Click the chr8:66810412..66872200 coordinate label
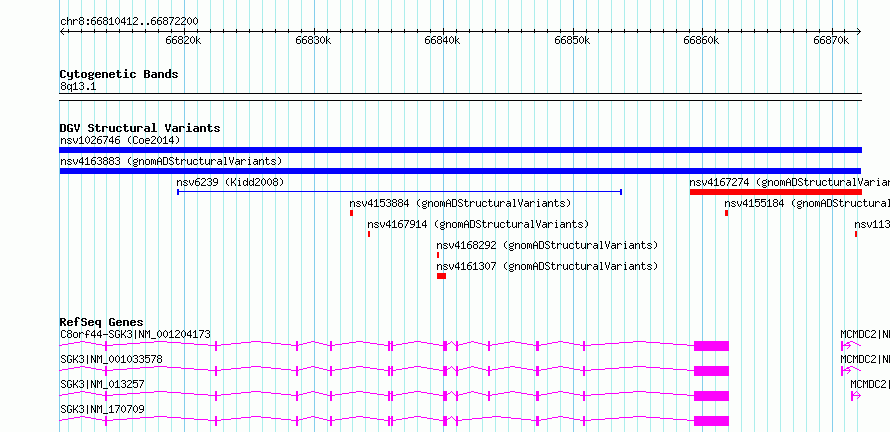The width and height of the screenshot is (890, 432). (129, 22)
